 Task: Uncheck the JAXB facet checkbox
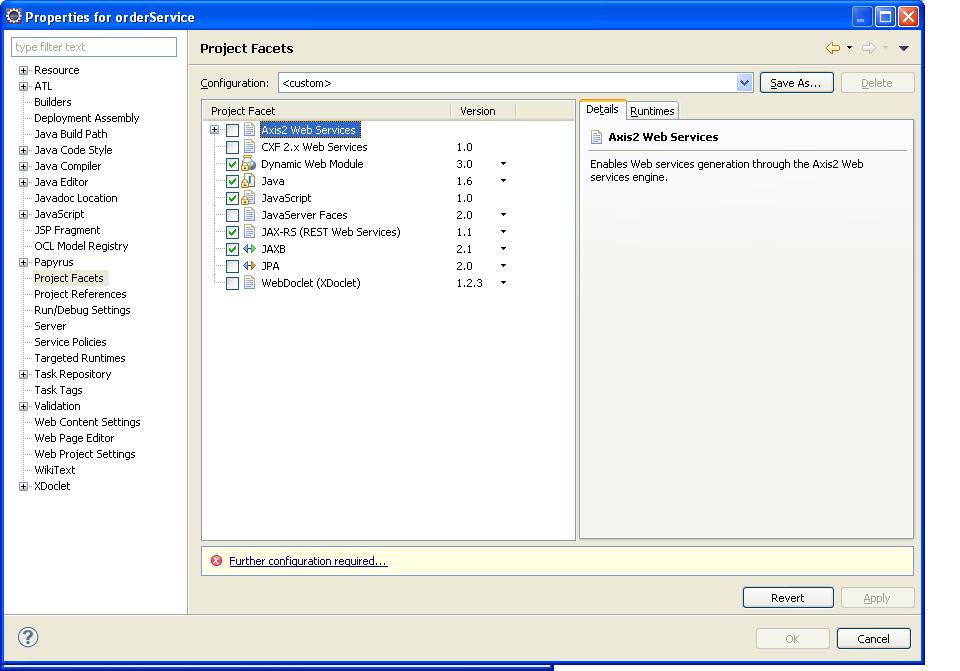click(232, 249)
